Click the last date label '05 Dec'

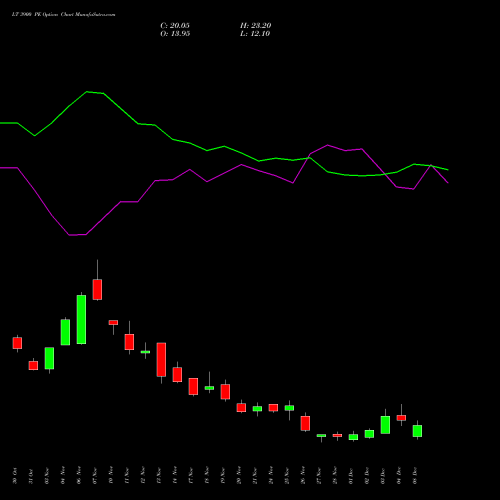pyautogui.click(x=415, y=476)
